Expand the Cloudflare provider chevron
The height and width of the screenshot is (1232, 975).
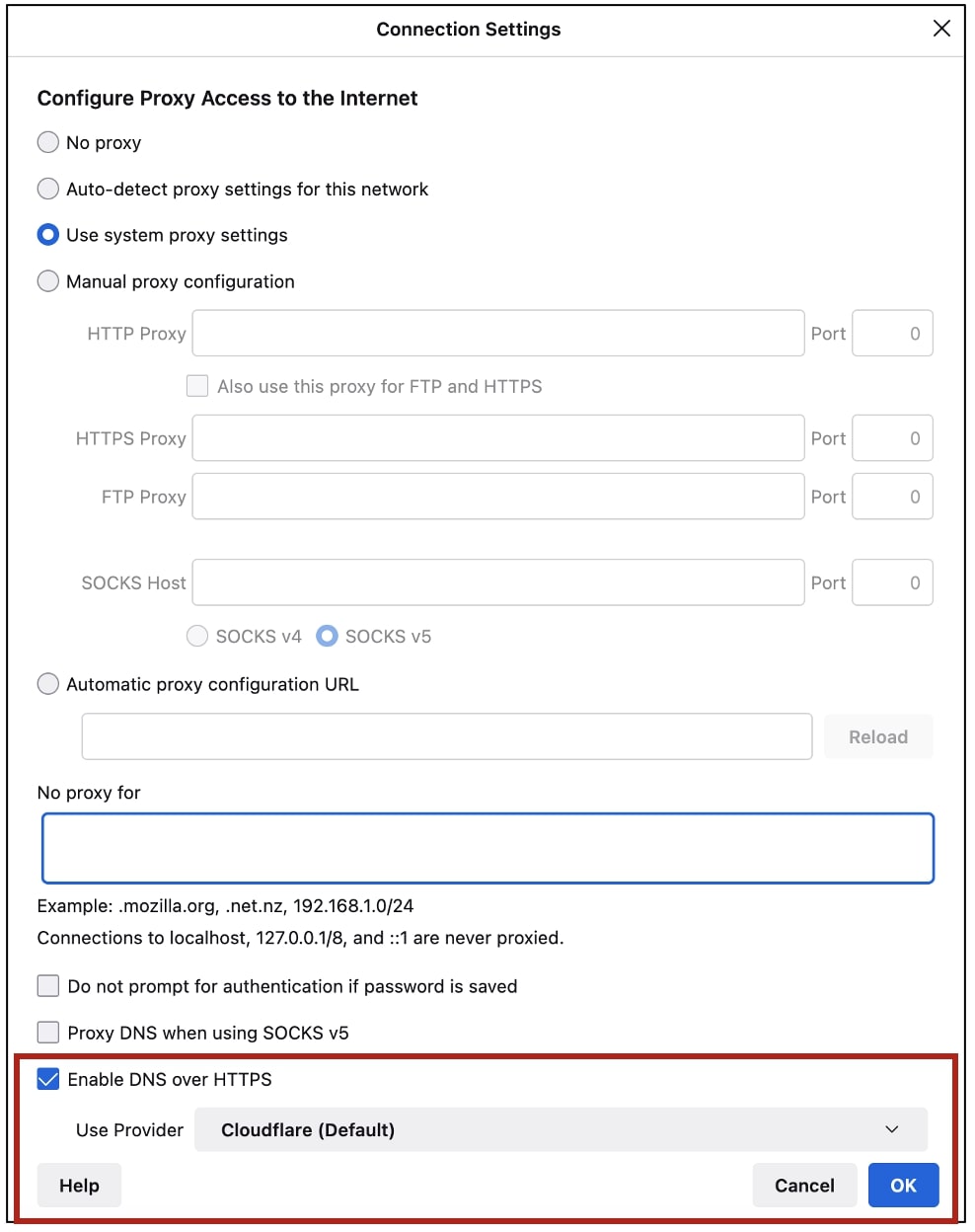(892, 1129)
